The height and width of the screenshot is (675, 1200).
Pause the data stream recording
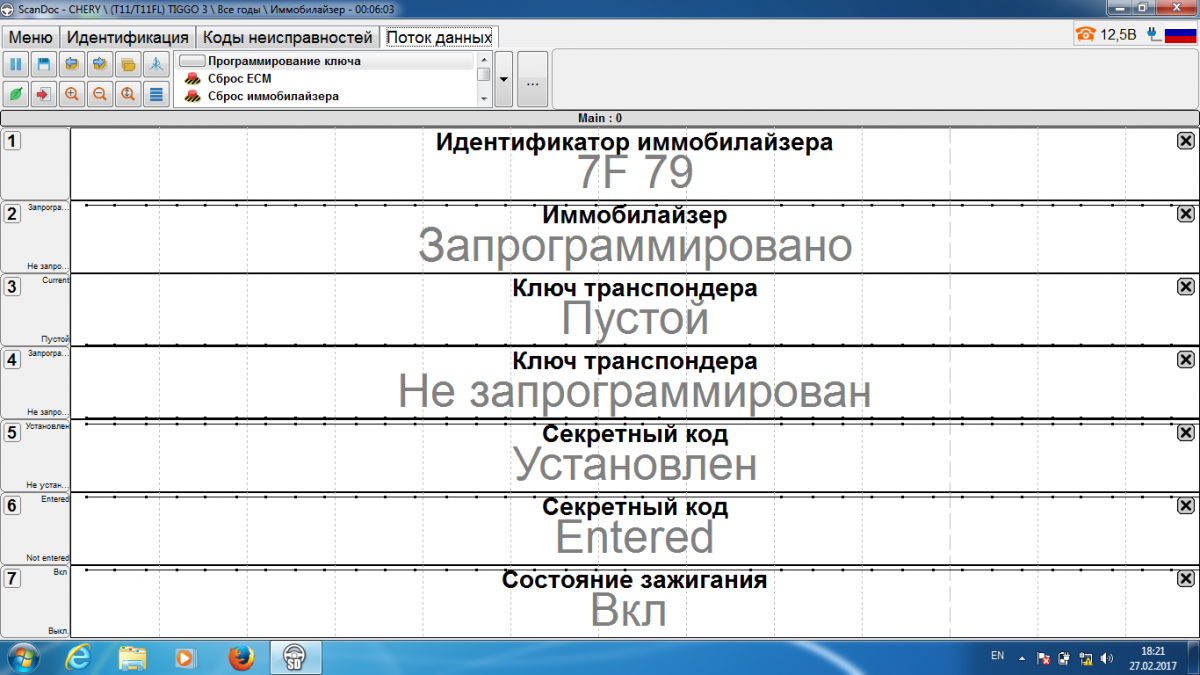coord(17,65)
